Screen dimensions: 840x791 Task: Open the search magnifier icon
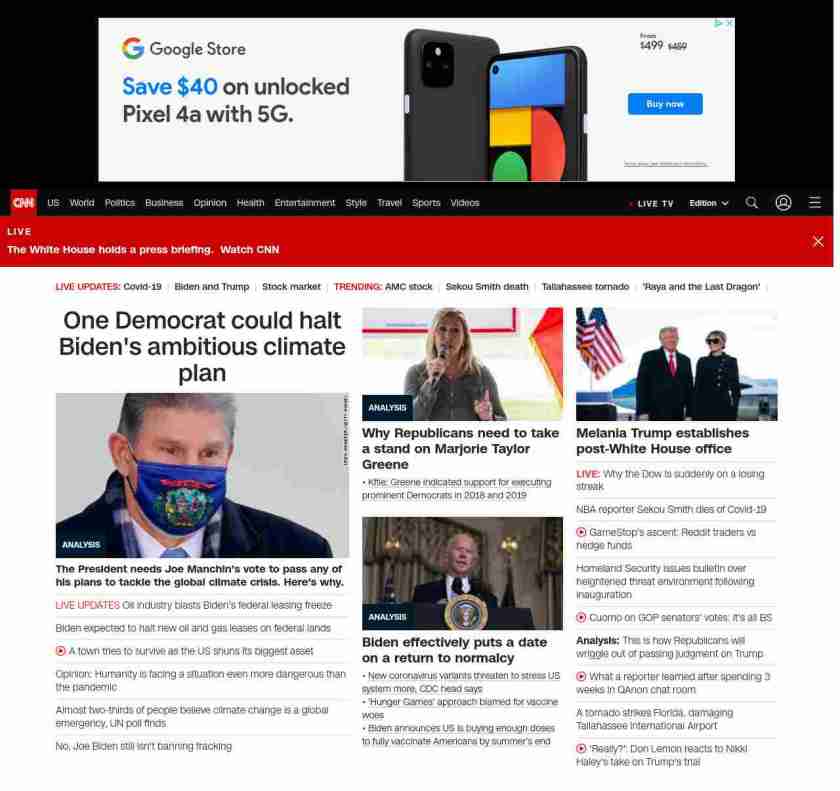(x=752, y=202)
